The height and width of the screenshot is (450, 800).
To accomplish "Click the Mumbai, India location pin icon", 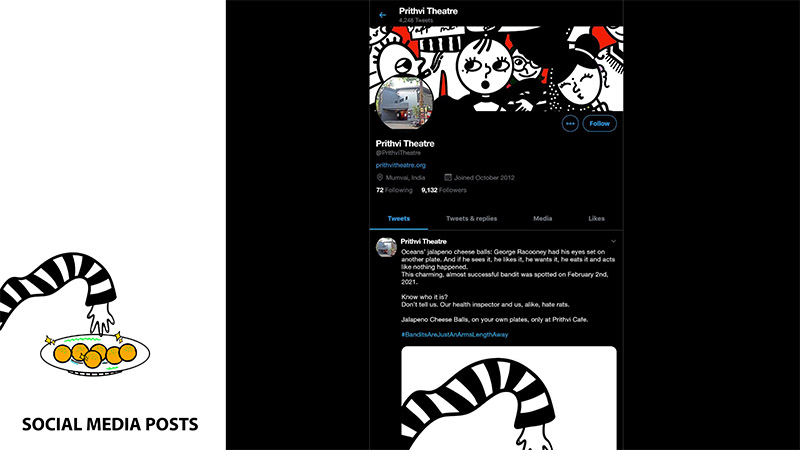I will click(380, 178).
